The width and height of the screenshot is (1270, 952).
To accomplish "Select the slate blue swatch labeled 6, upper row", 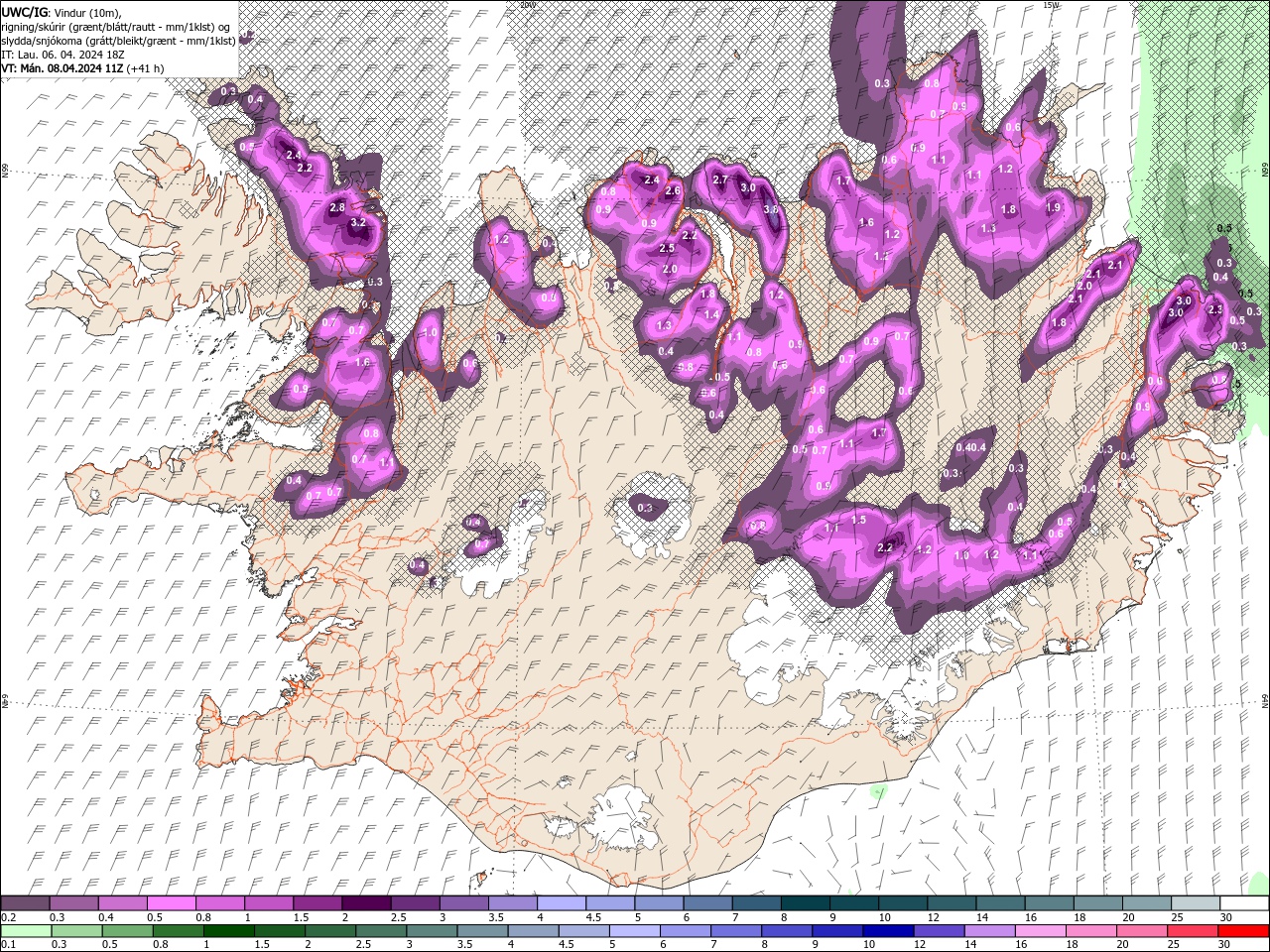I will tap(708, 903).
